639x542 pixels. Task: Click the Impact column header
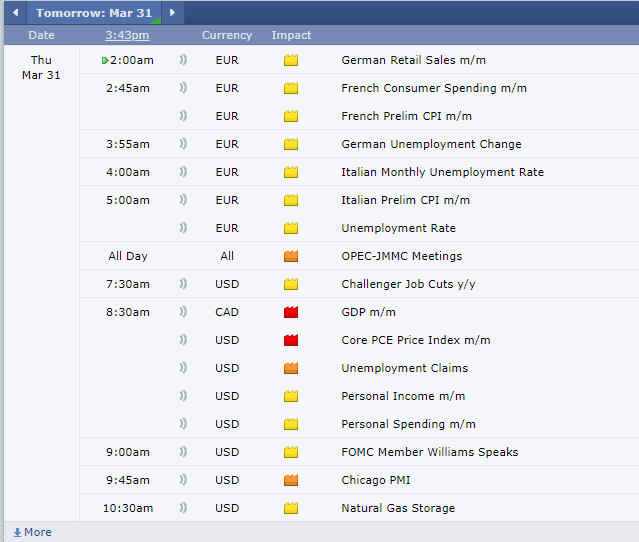[291, 35]
